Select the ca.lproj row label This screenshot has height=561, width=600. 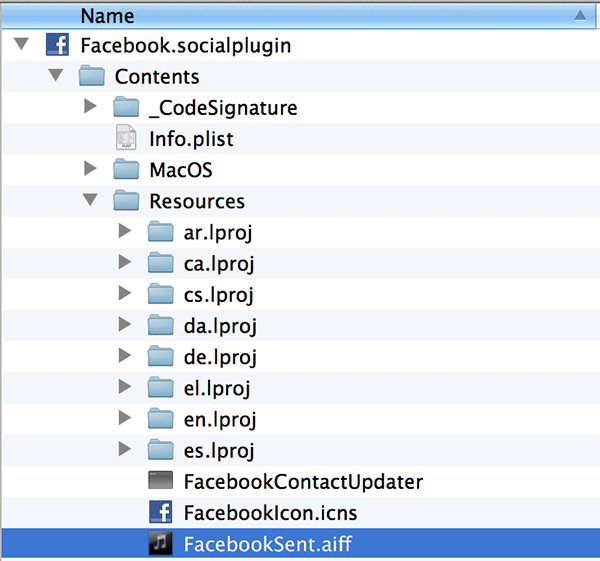point(219,264)
